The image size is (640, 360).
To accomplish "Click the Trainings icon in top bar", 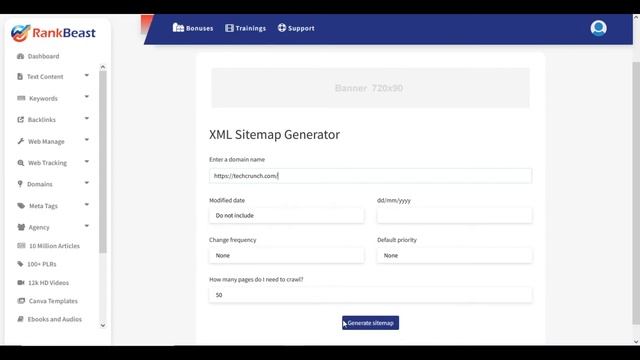I will (229, 28).
